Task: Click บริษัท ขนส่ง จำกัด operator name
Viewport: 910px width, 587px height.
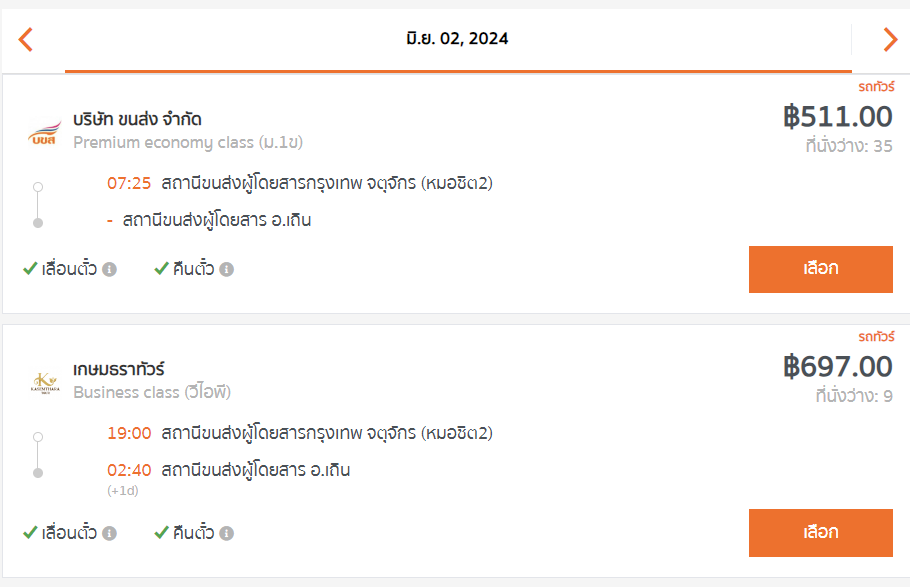Action: click(137, 119)
